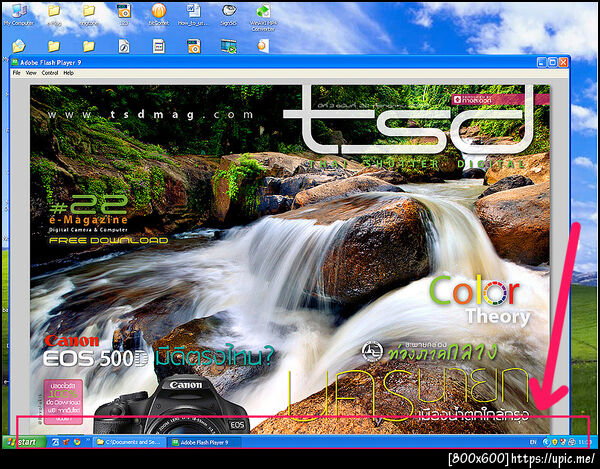Click the red security alert tray icon

(563, 442)
